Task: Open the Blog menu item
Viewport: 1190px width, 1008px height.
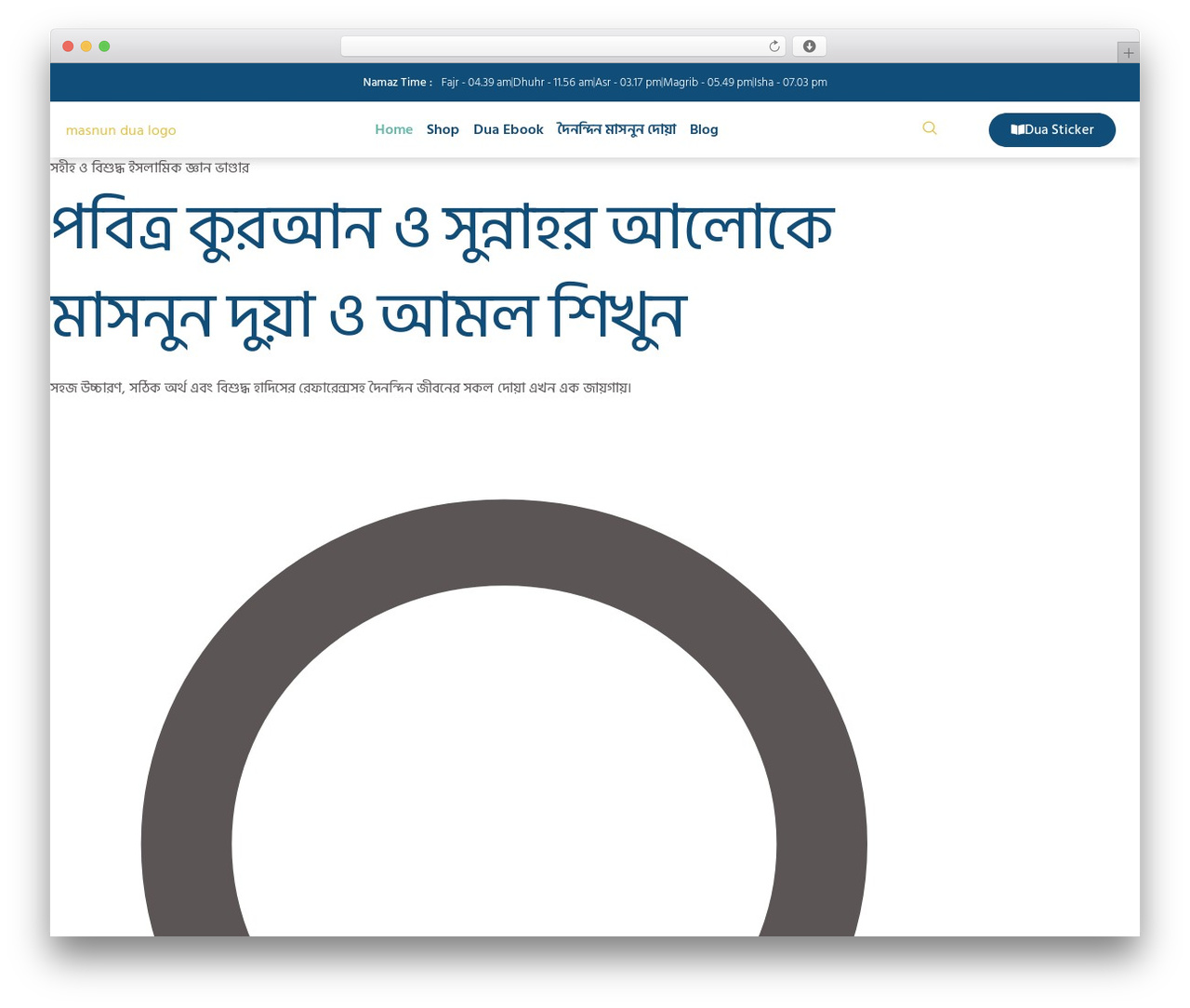Action: 704,129
